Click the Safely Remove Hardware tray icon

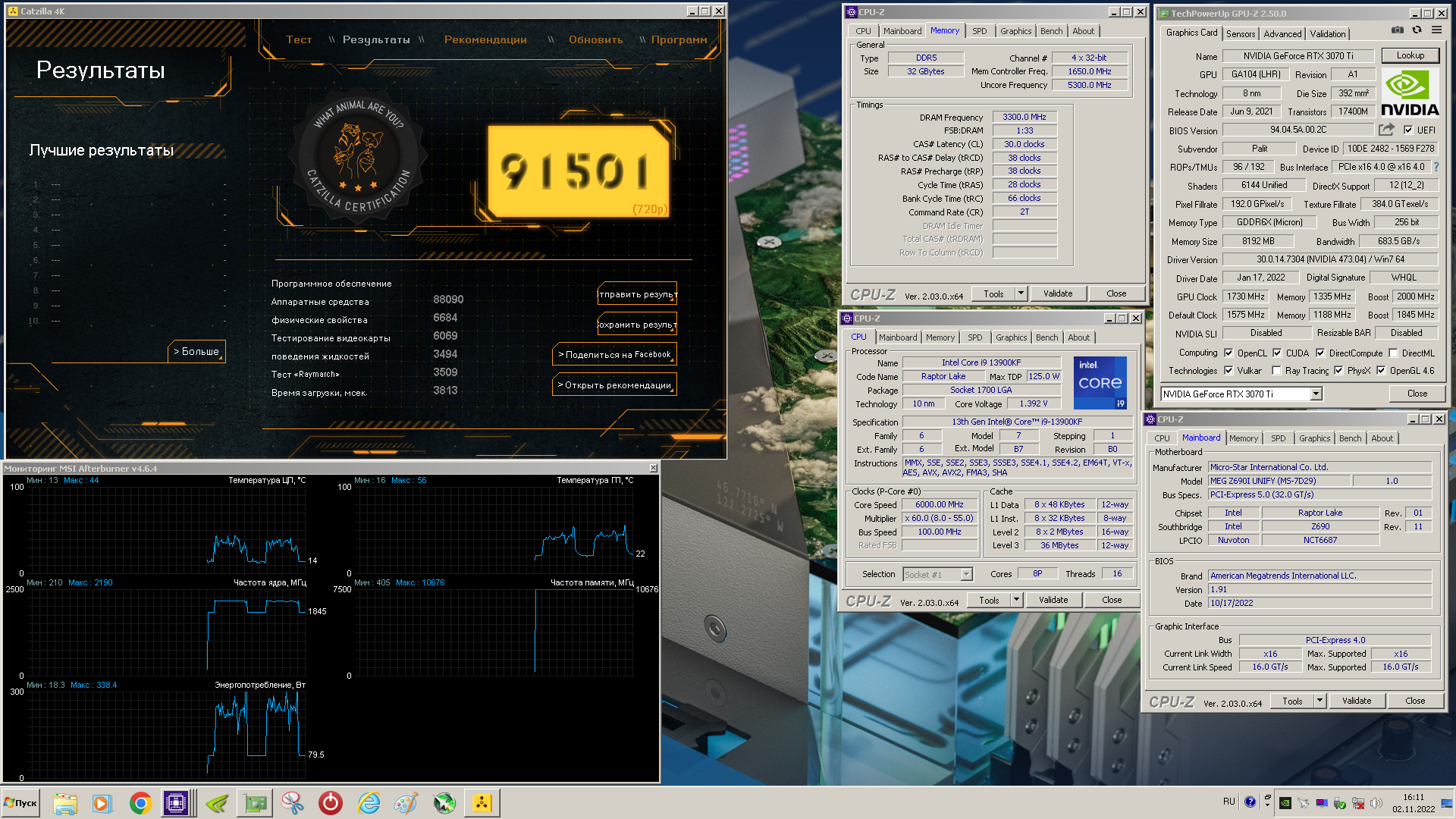[1340, 803]
